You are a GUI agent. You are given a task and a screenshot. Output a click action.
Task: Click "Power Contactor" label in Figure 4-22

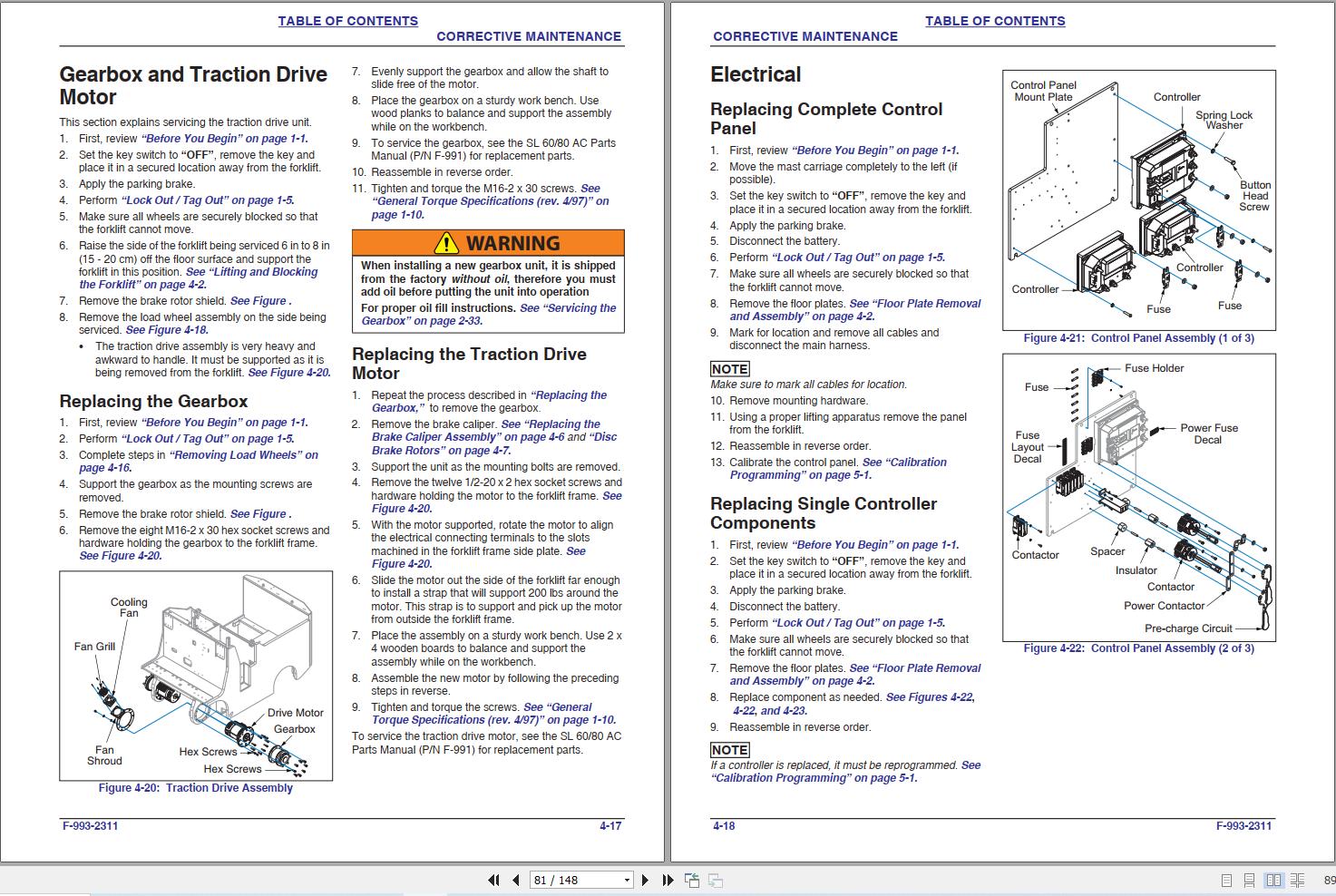coord(1165,606)
